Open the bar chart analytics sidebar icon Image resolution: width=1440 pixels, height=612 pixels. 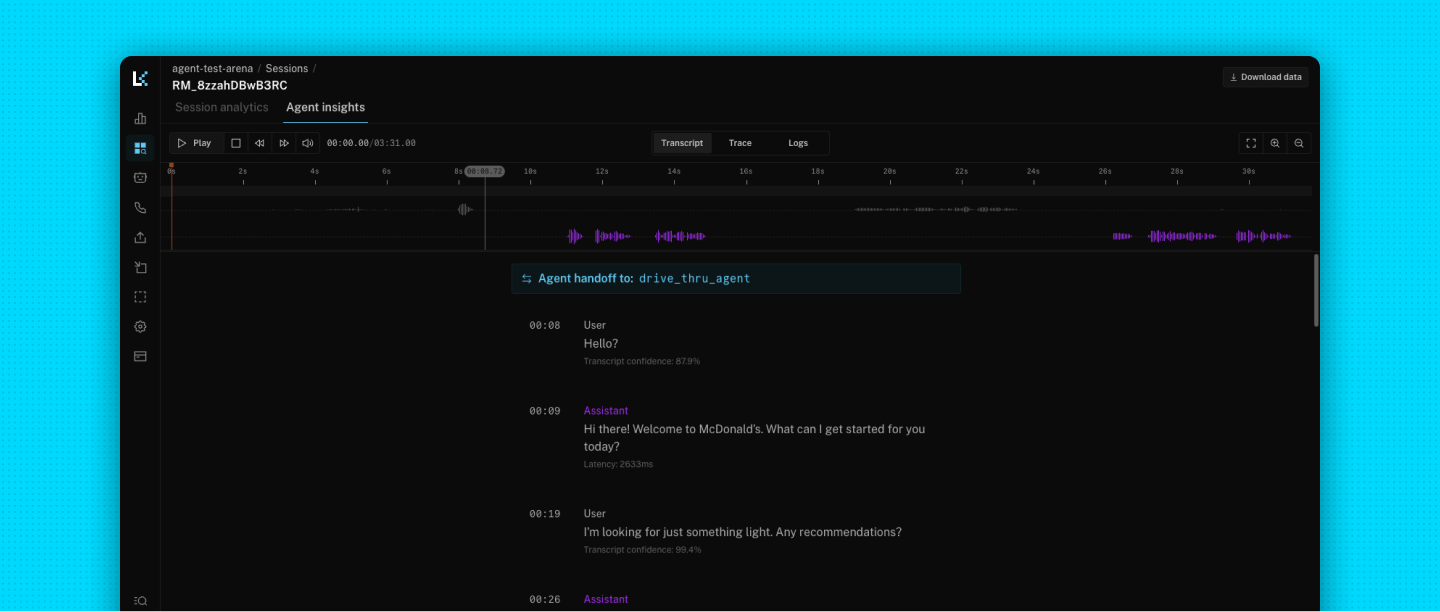(140, 119)
